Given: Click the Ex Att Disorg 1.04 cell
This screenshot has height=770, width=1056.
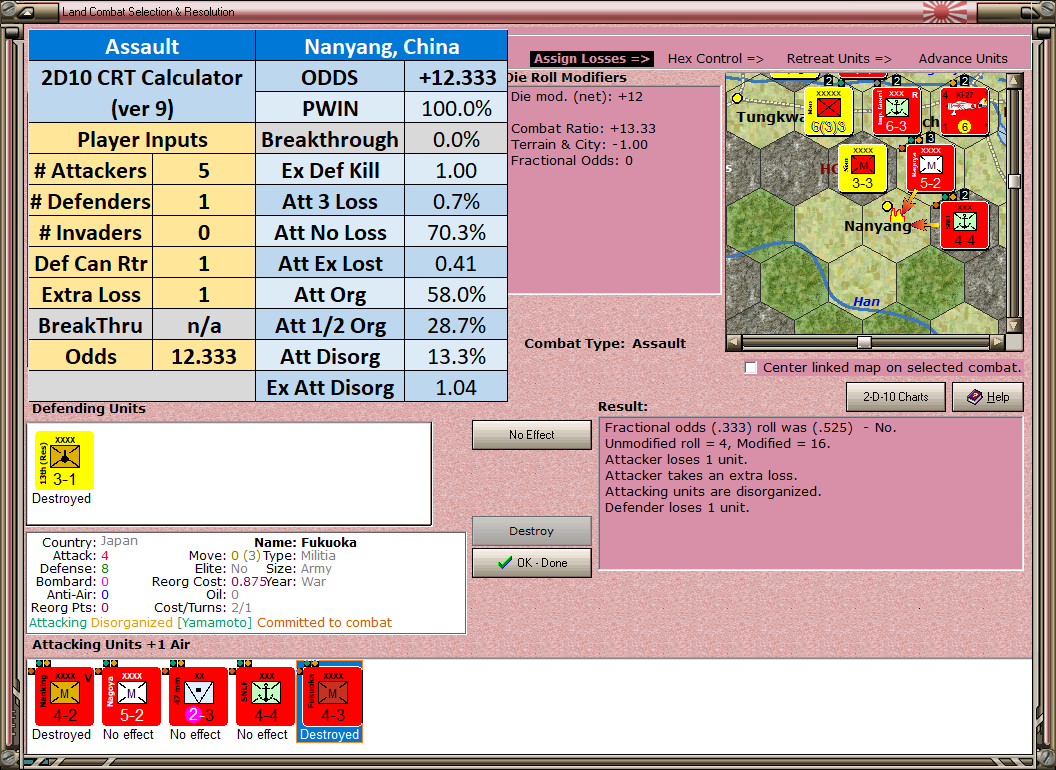Looking at the screenshot, I should tap(456, 387).
